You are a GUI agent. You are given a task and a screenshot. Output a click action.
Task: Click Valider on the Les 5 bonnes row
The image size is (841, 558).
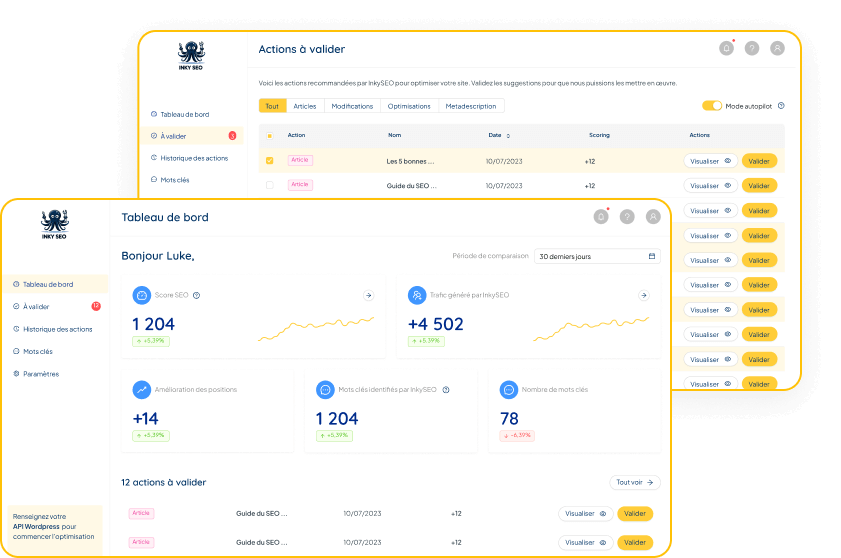click(x=759, y=160)
